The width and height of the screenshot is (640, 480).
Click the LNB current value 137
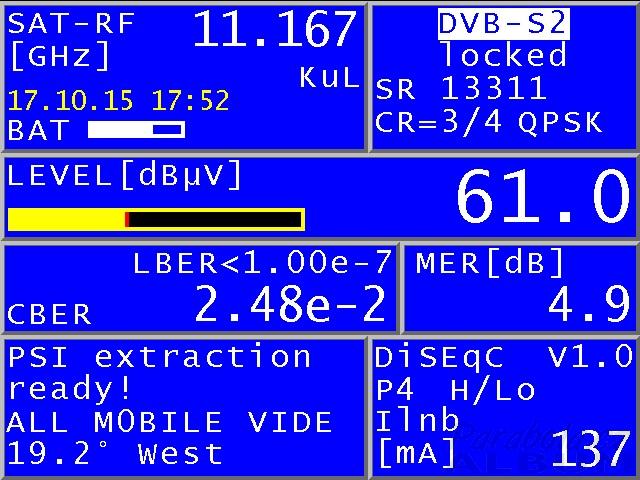click(x=590, y=449)
